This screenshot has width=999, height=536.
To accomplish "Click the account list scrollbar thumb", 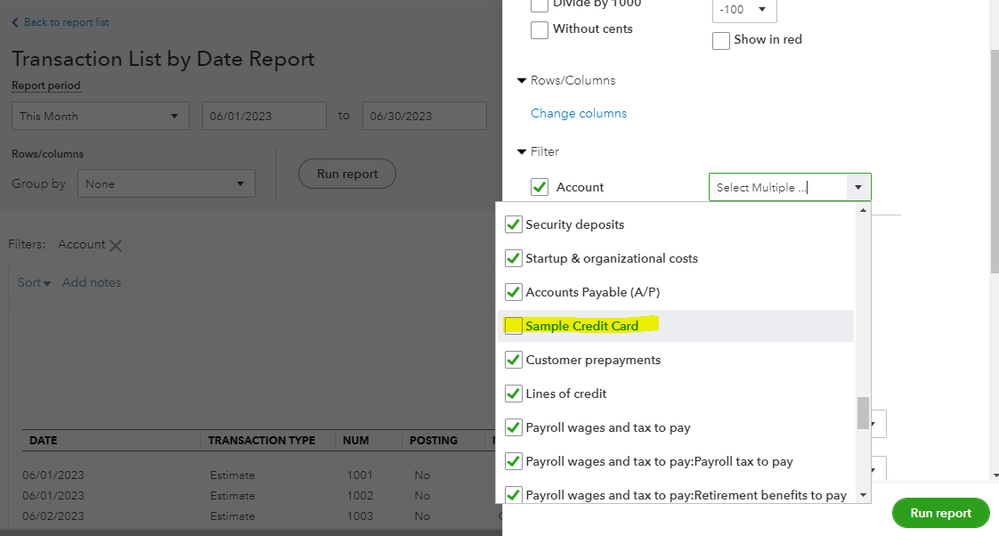I will point(863,413).
